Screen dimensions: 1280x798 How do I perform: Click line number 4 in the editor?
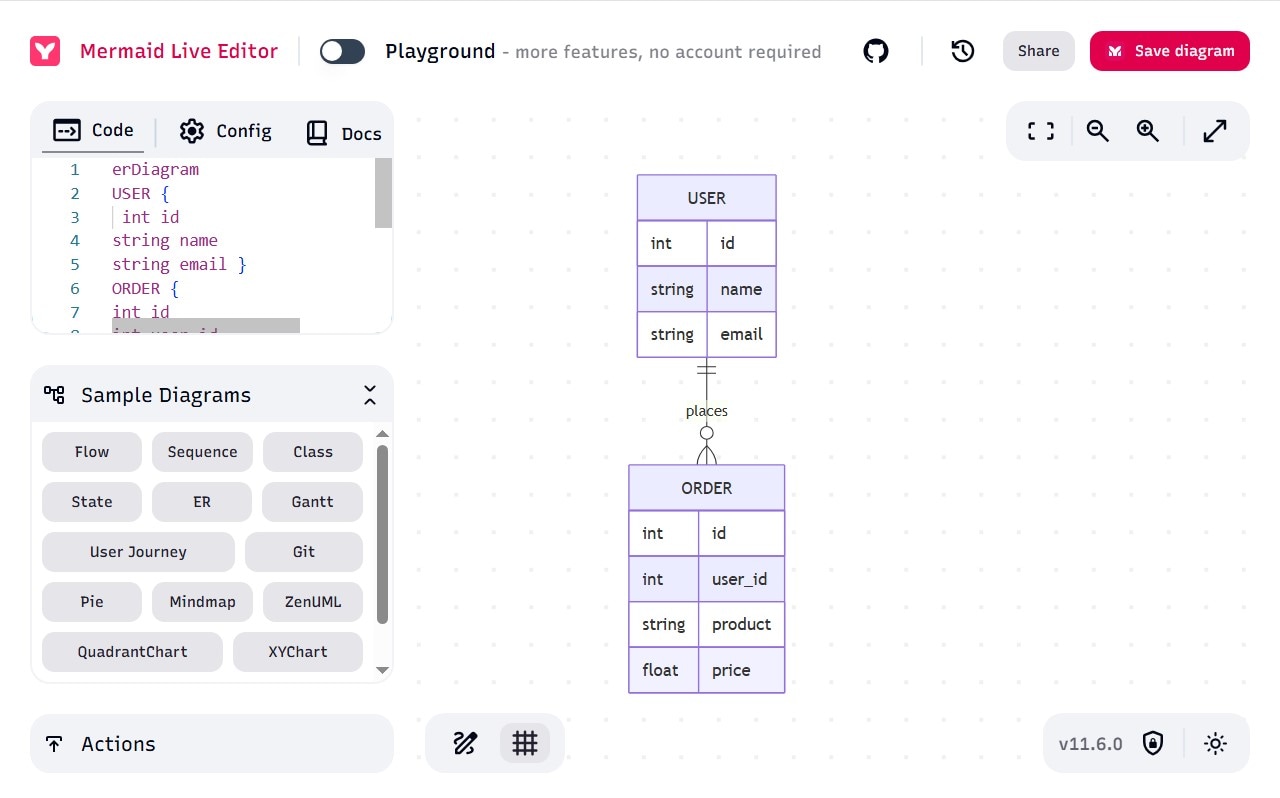(x=75, y=240)
